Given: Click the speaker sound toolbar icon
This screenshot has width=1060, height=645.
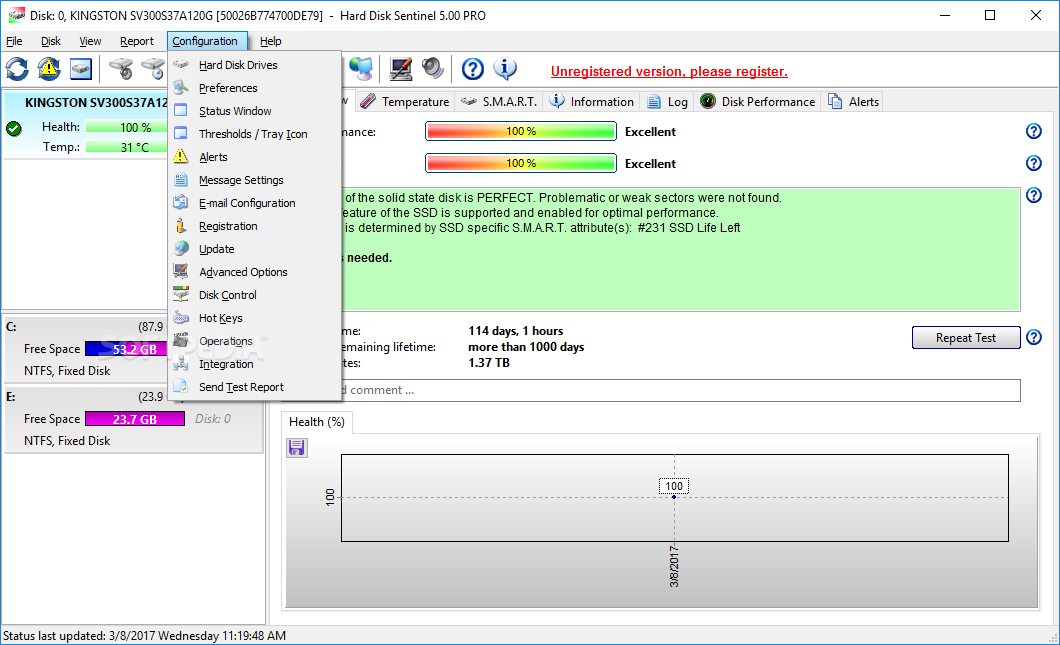Looking at the screenshot, I should [433, 69].
